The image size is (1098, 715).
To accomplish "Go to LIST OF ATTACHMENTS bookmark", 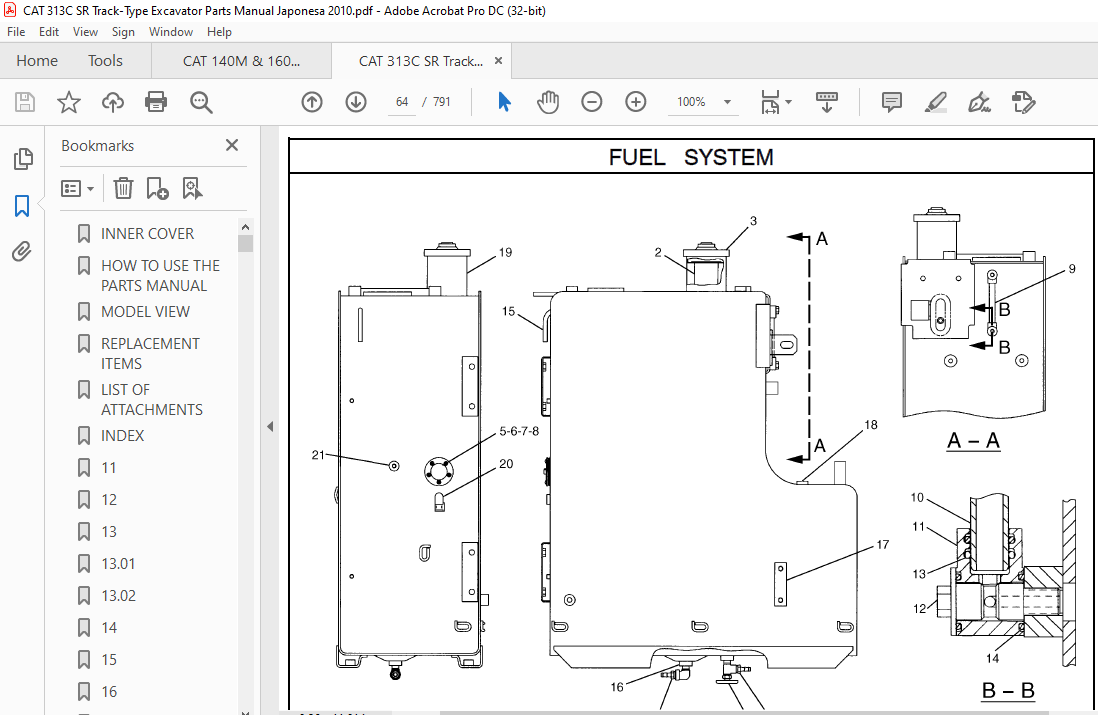I will coord(152,400).
